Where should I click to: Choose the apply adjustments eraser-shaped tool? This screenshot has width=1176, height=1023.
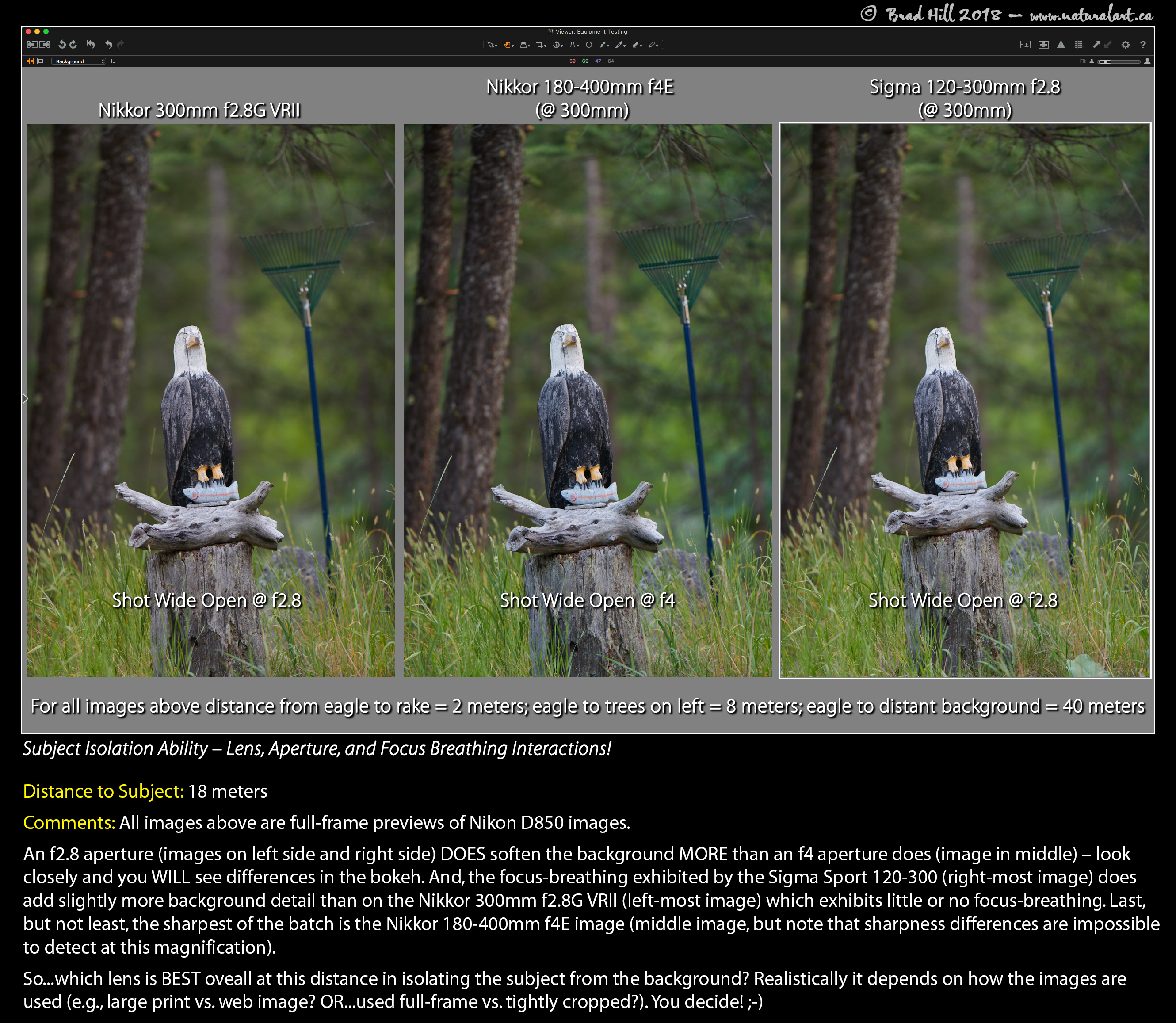635,45
